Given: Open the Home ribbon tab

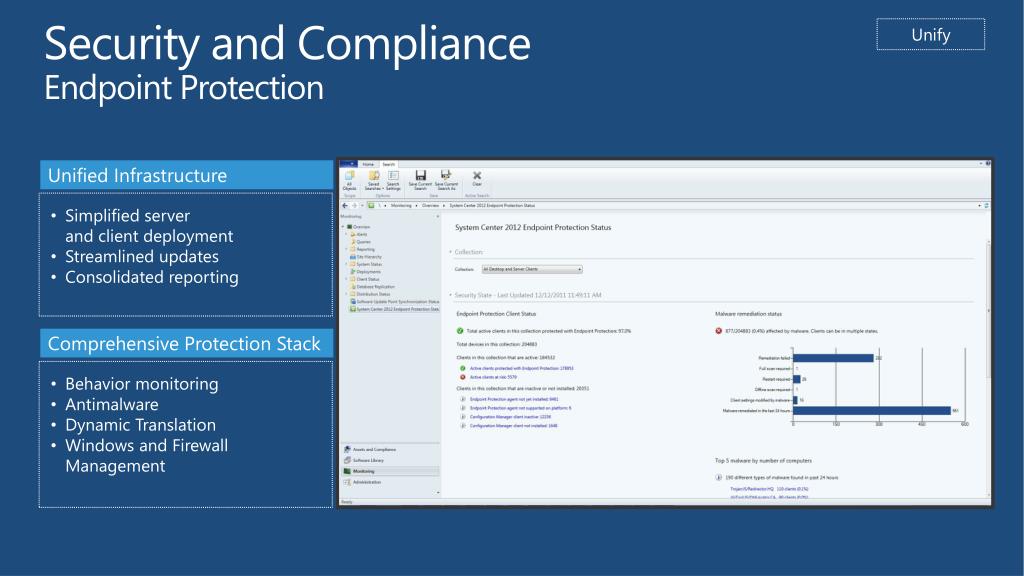Looking at the screenshot, I should (x=368, y=165).
